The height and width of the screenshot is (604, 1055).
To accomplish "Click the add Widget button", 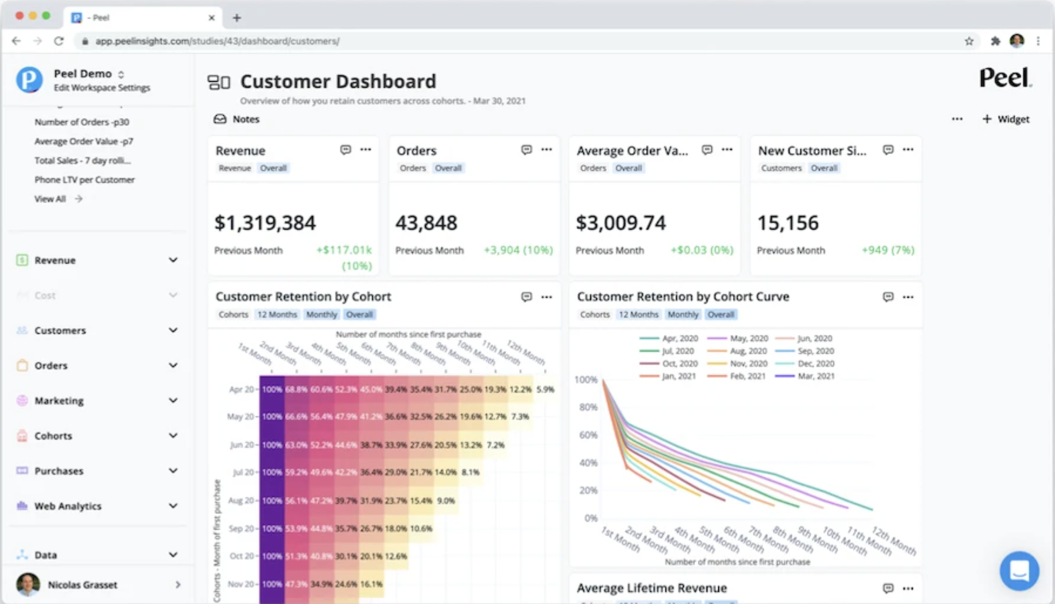I will pos(1005,119).
